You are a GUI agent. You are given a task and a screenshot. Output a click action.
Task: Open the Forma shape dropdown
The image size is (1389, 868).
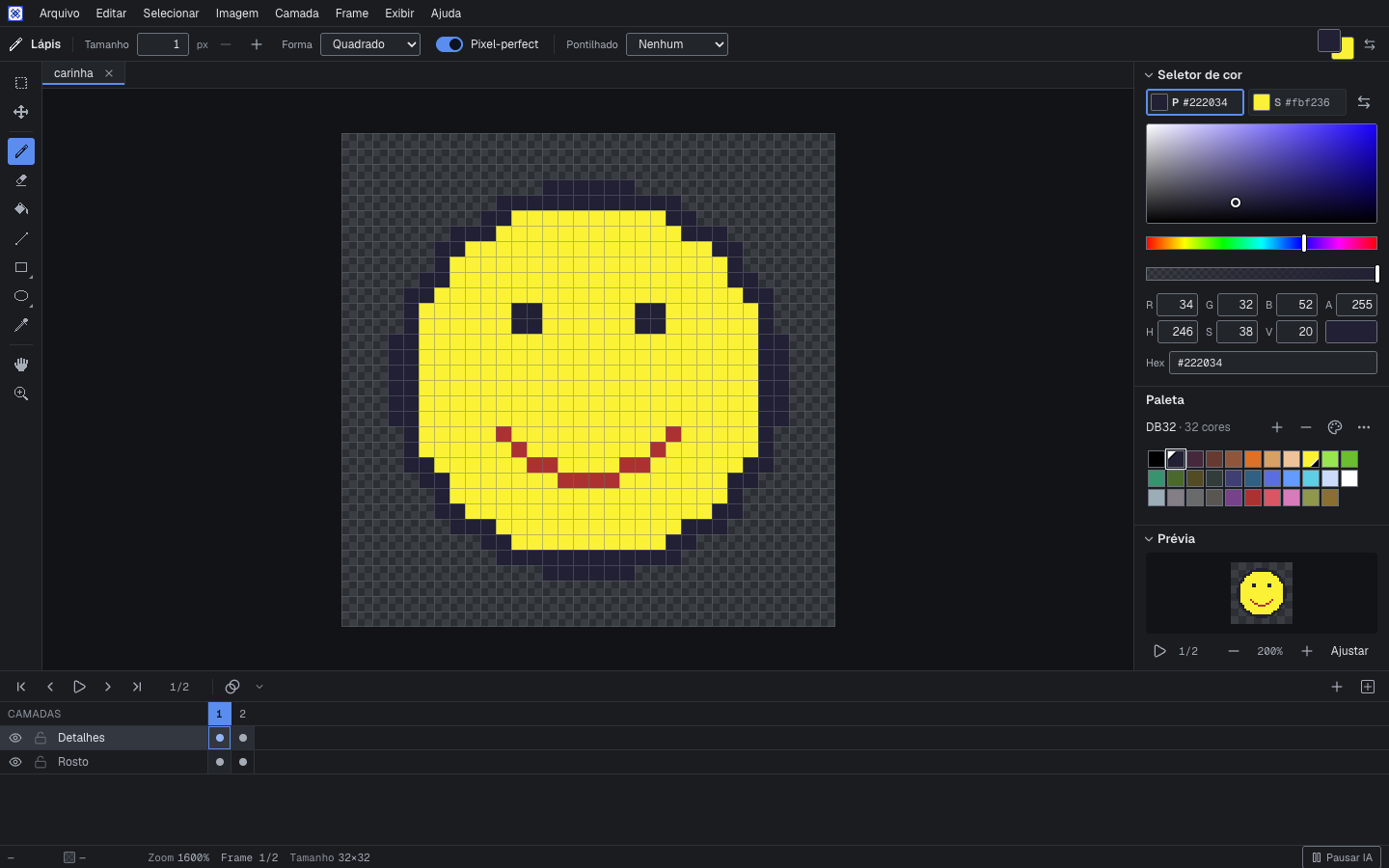370,44
